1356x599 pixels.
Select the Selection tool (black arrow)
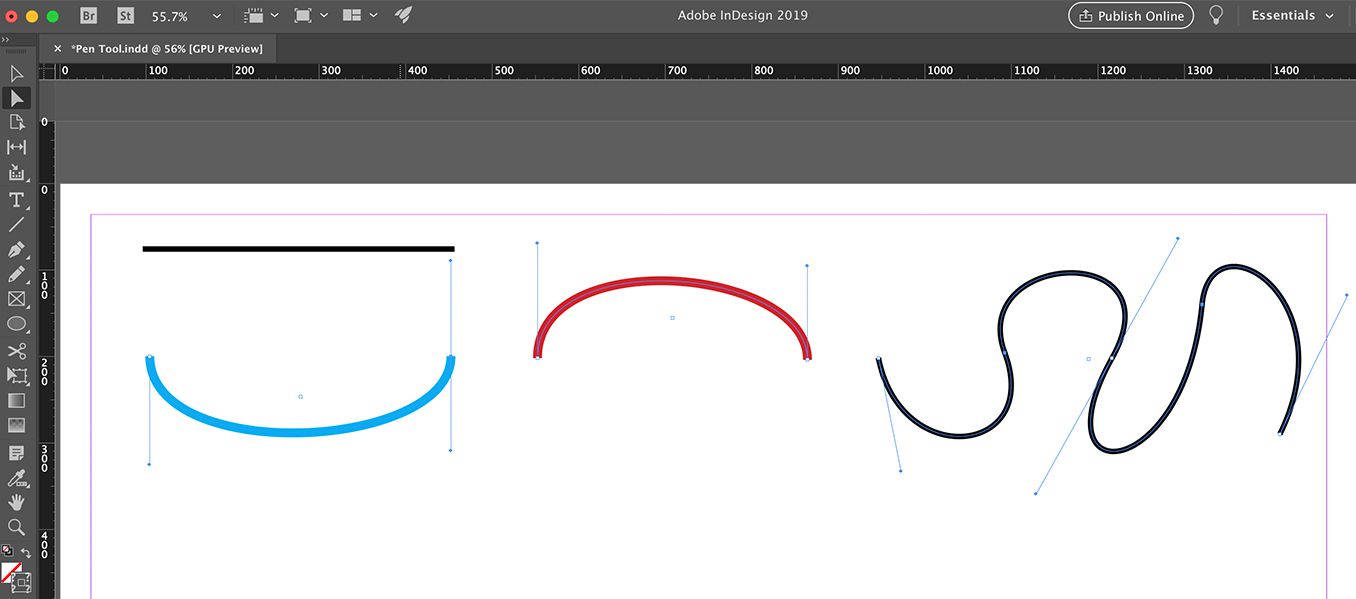pos(16,74)
